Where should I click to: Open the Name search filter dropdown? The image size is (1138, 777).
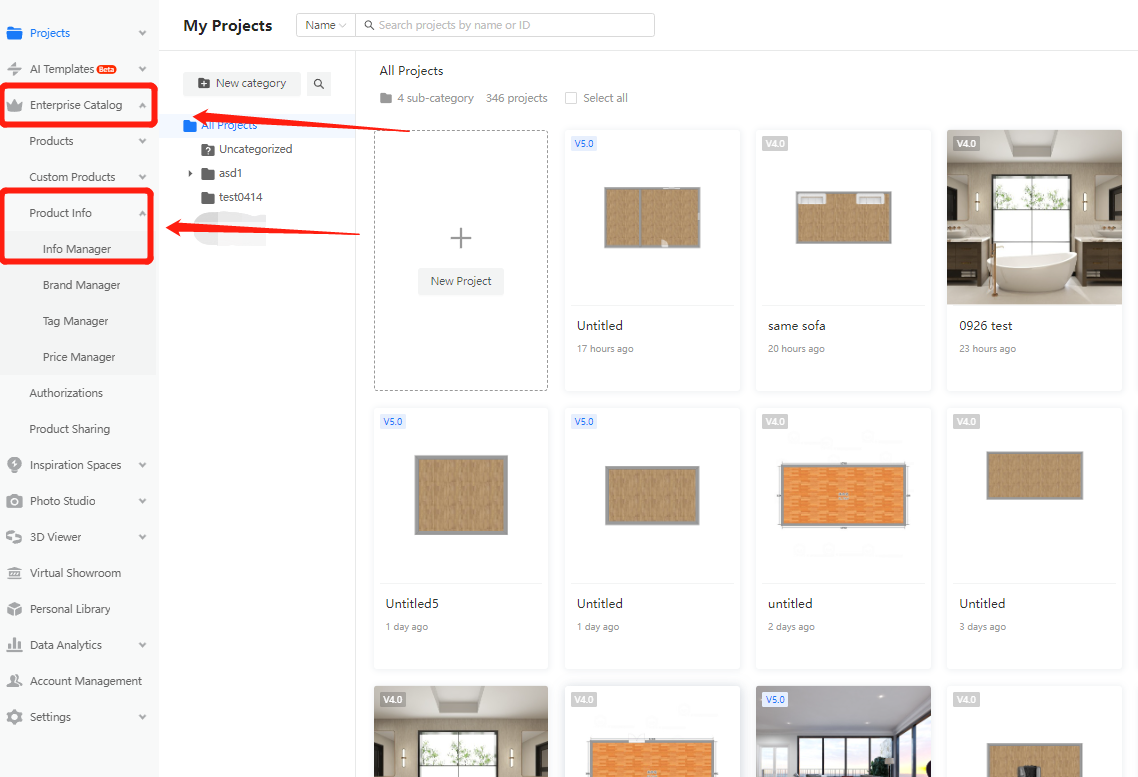[x=326, y=25]
